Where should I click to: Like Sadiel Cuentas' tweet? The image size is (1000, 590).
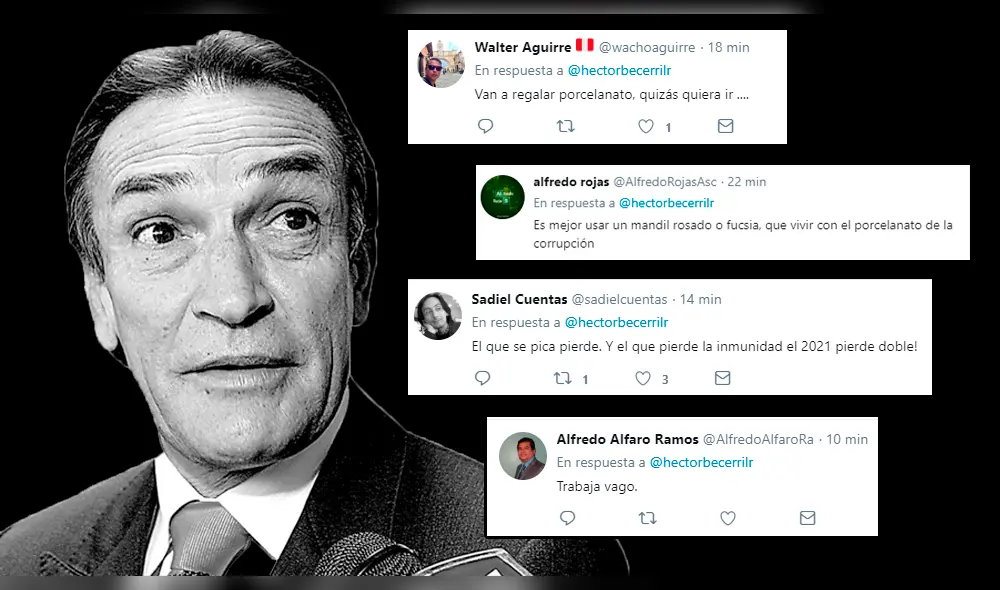click(x=643, y=378)
